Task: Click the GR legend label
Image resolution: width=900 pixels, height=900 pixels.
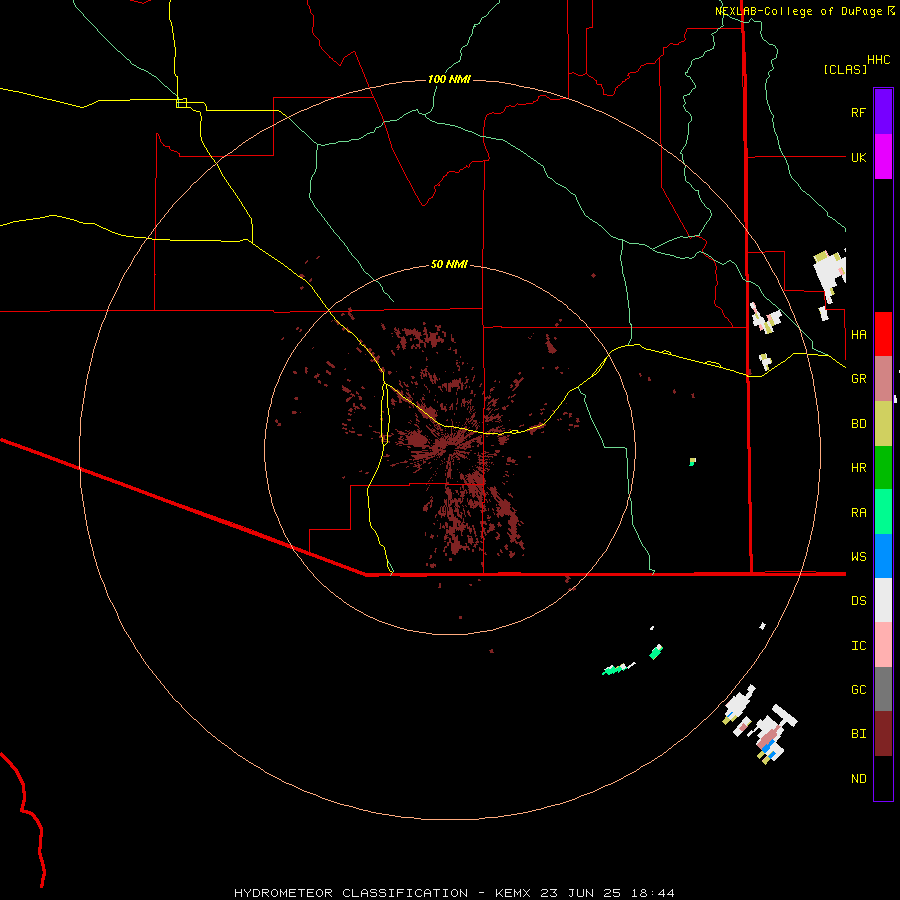Action: pyautogui.click(x=858, y=379)
